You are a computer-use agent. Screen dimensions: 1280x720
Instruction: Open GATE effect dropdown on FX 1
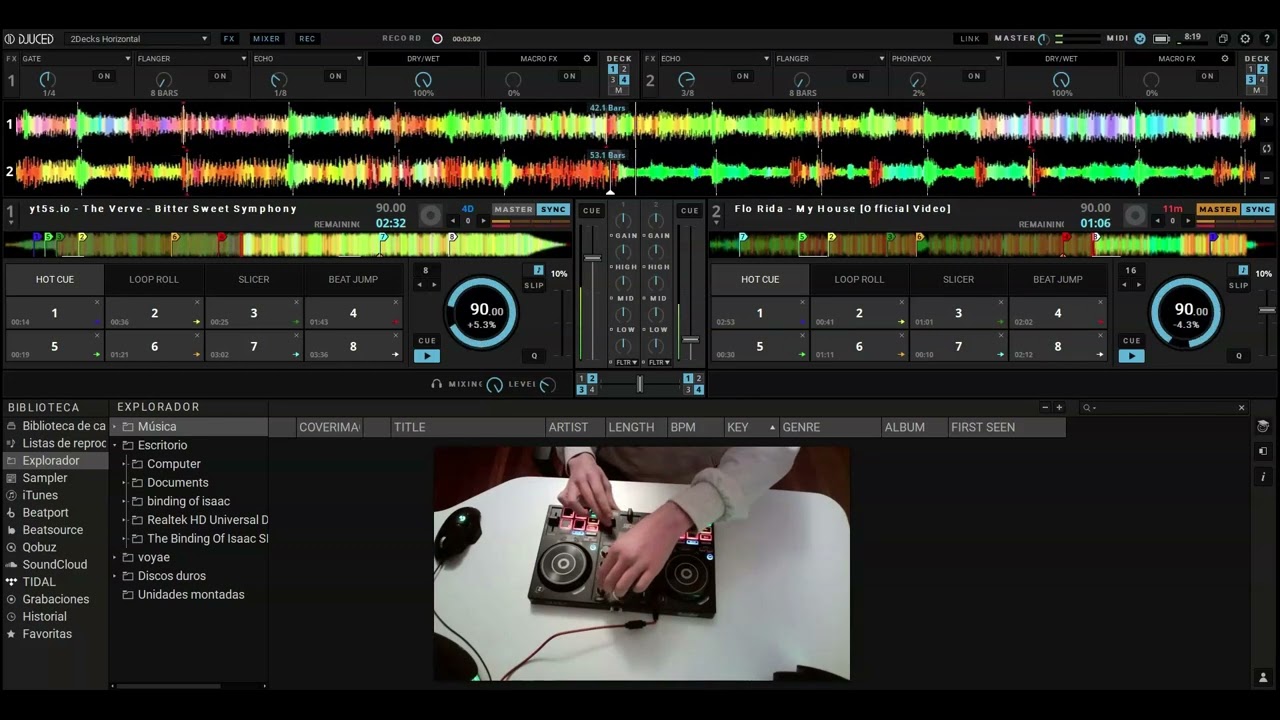(76, 59)
